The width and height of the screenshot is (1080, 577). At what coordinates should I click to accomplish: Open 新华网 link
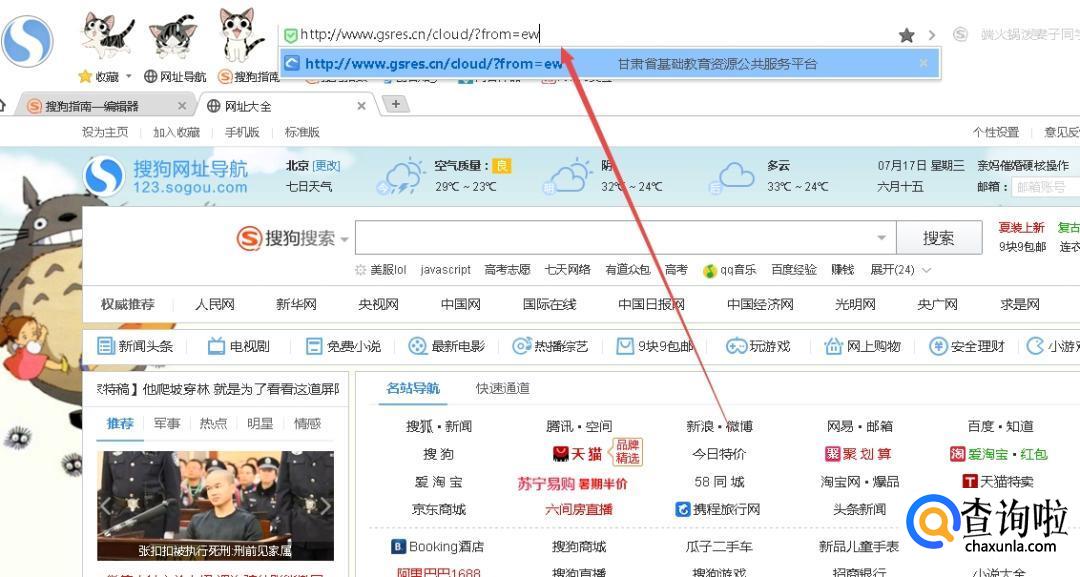pos(296,304)
